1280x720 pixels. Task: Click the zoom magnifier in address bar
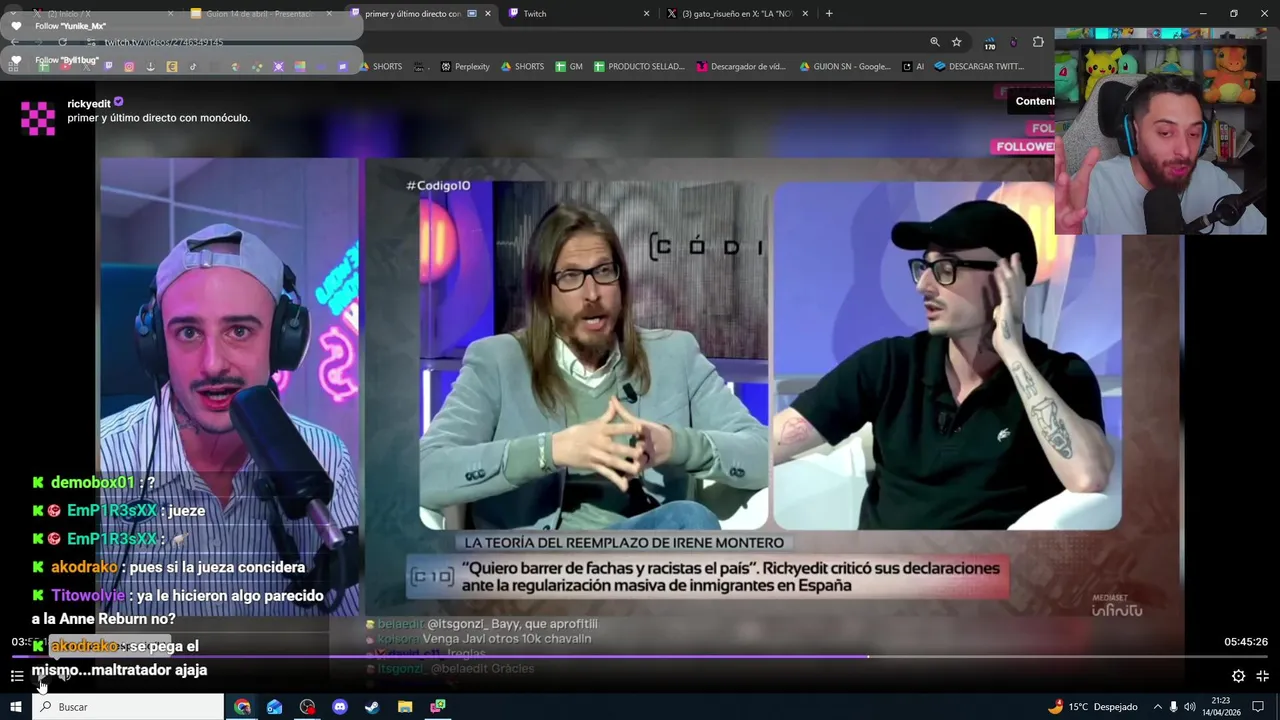934,42
